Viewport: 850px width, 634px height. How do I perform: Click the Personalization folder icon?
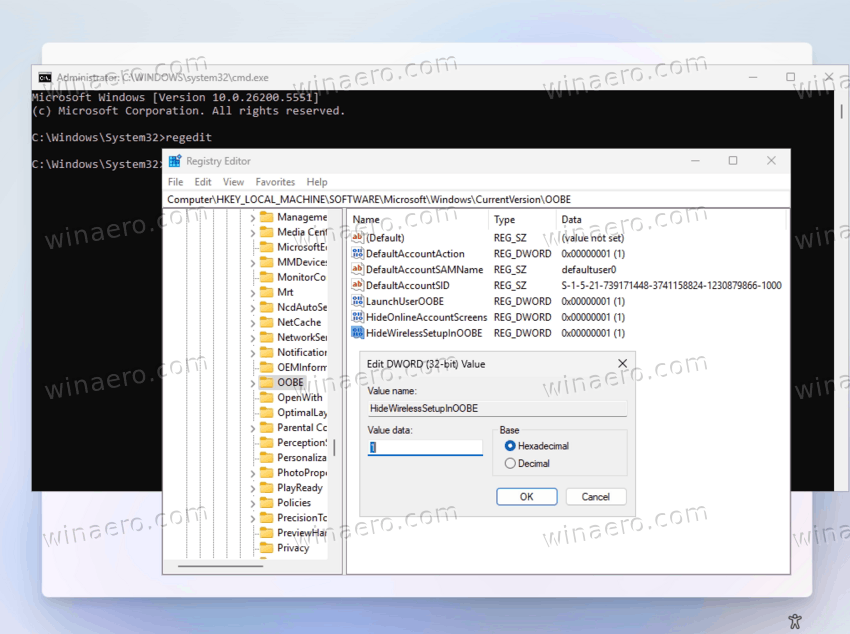tap(266, 457)
